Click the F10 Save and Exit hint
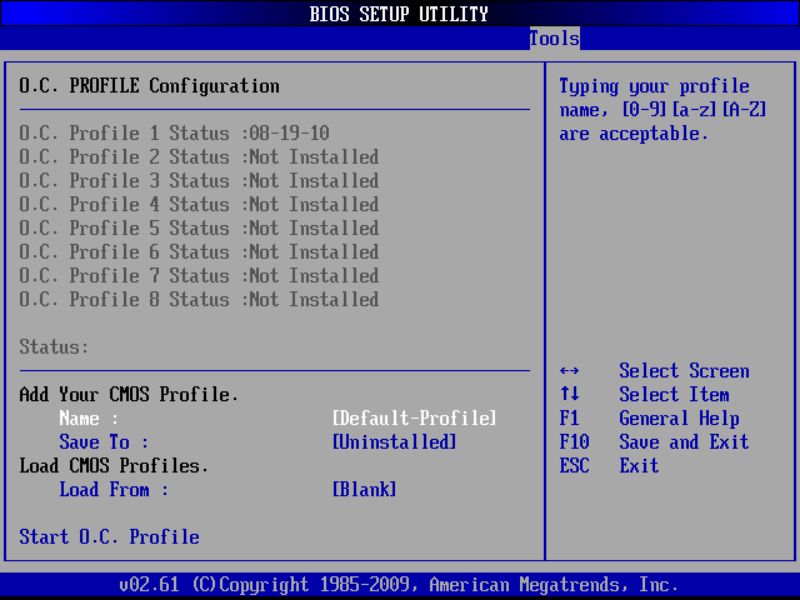 (x=654, y=442)
